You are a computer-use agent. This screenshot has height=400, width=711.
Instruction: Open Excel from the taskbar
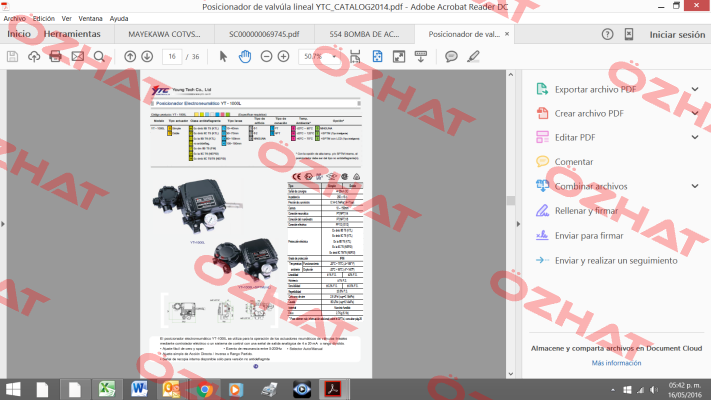pos(107,390)
